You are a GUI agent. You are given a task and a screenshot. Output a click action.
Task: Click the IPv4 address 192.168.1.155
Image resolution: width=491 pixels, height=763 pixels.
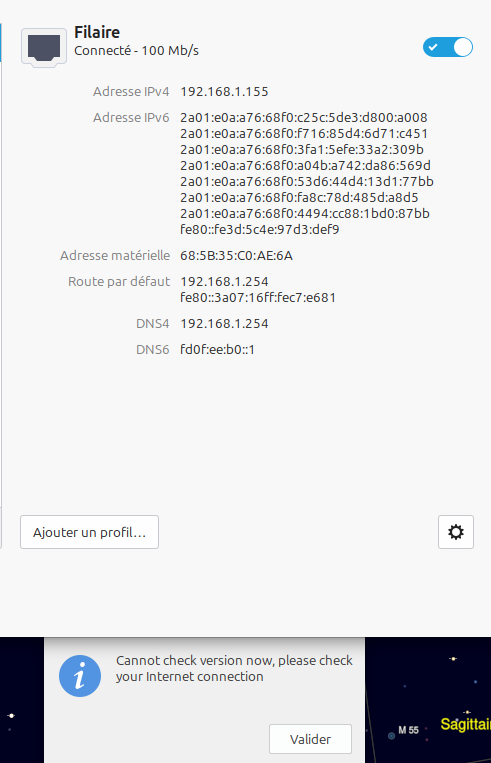coord(224,91)
